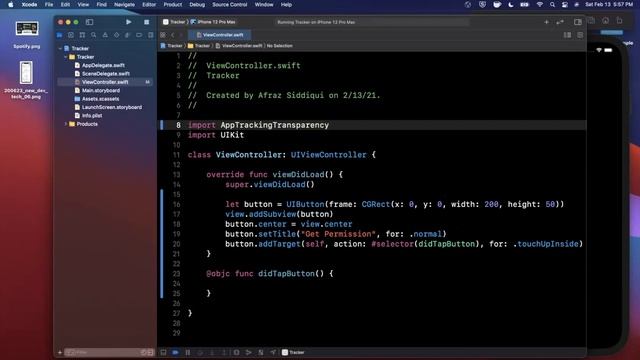Add new file with navigator plus button

point(60,352)
